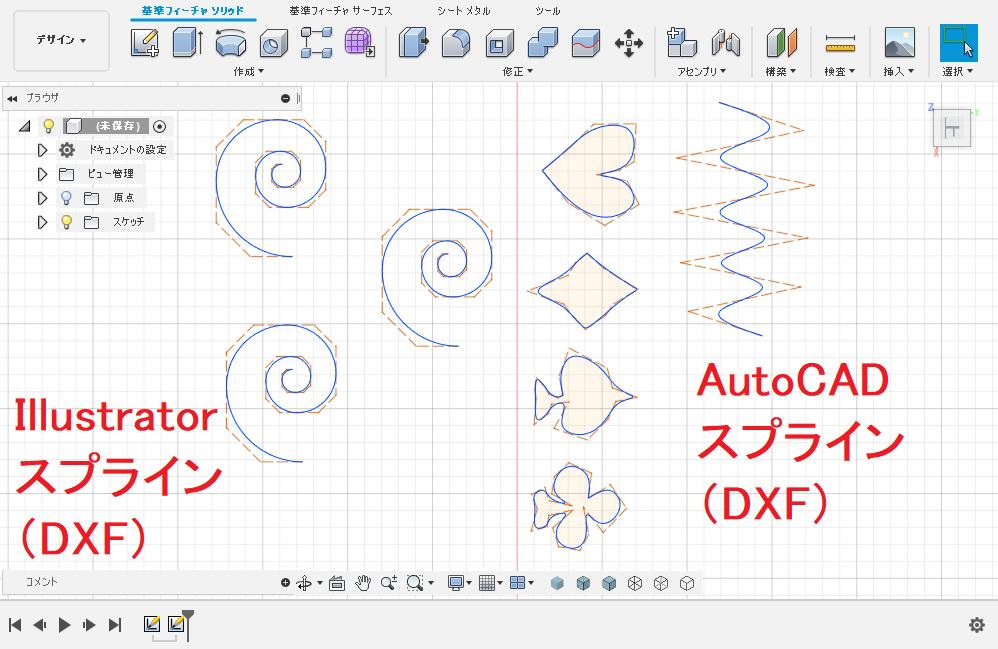998x649 pixels.
Task: Switch to the サーフェス tab
Action: (x=341, y=11)
